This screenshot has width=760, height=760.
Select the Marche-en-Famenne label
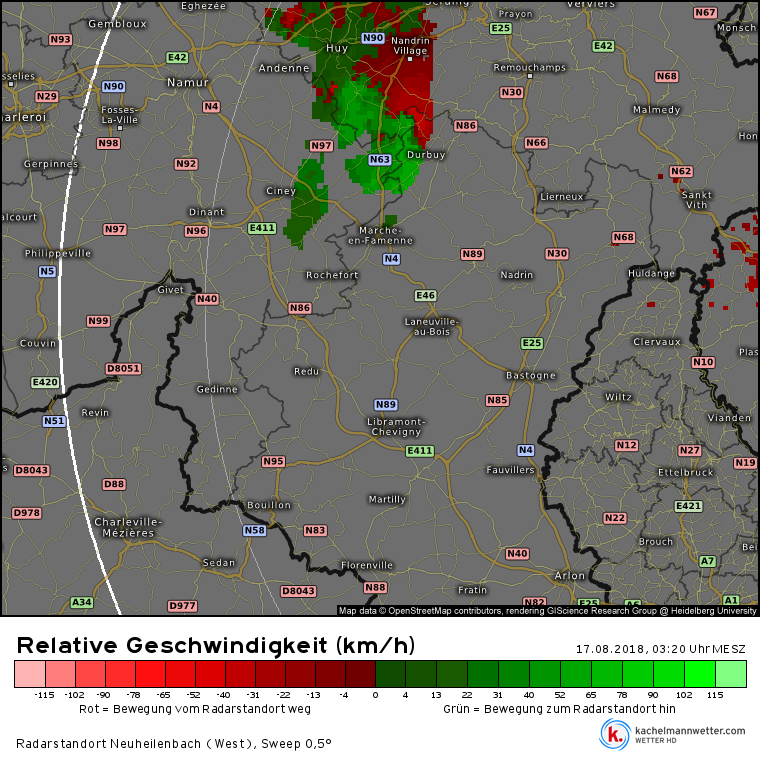click(380, 235)
